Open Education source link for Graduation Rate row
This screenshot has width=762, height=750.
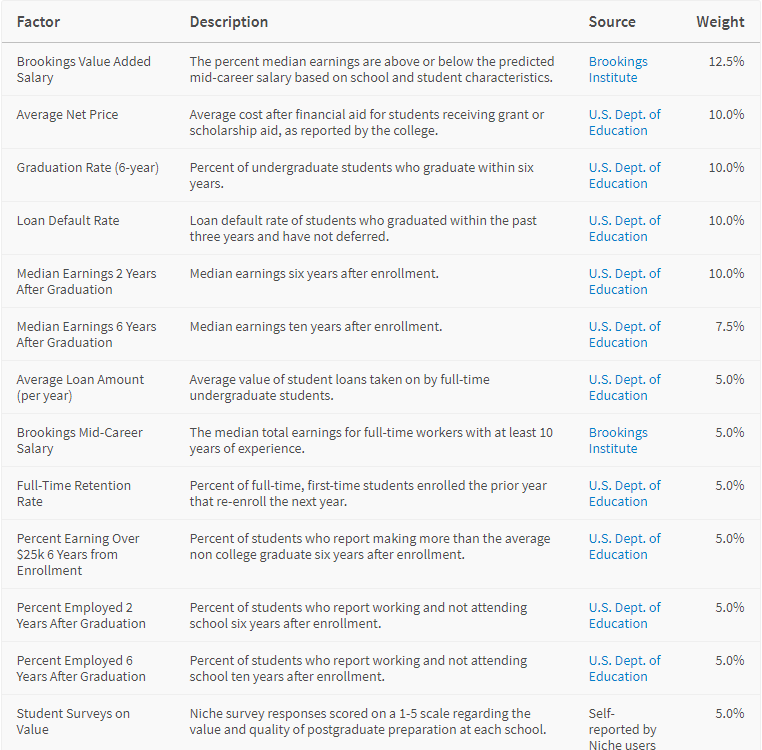coord(624,175)
